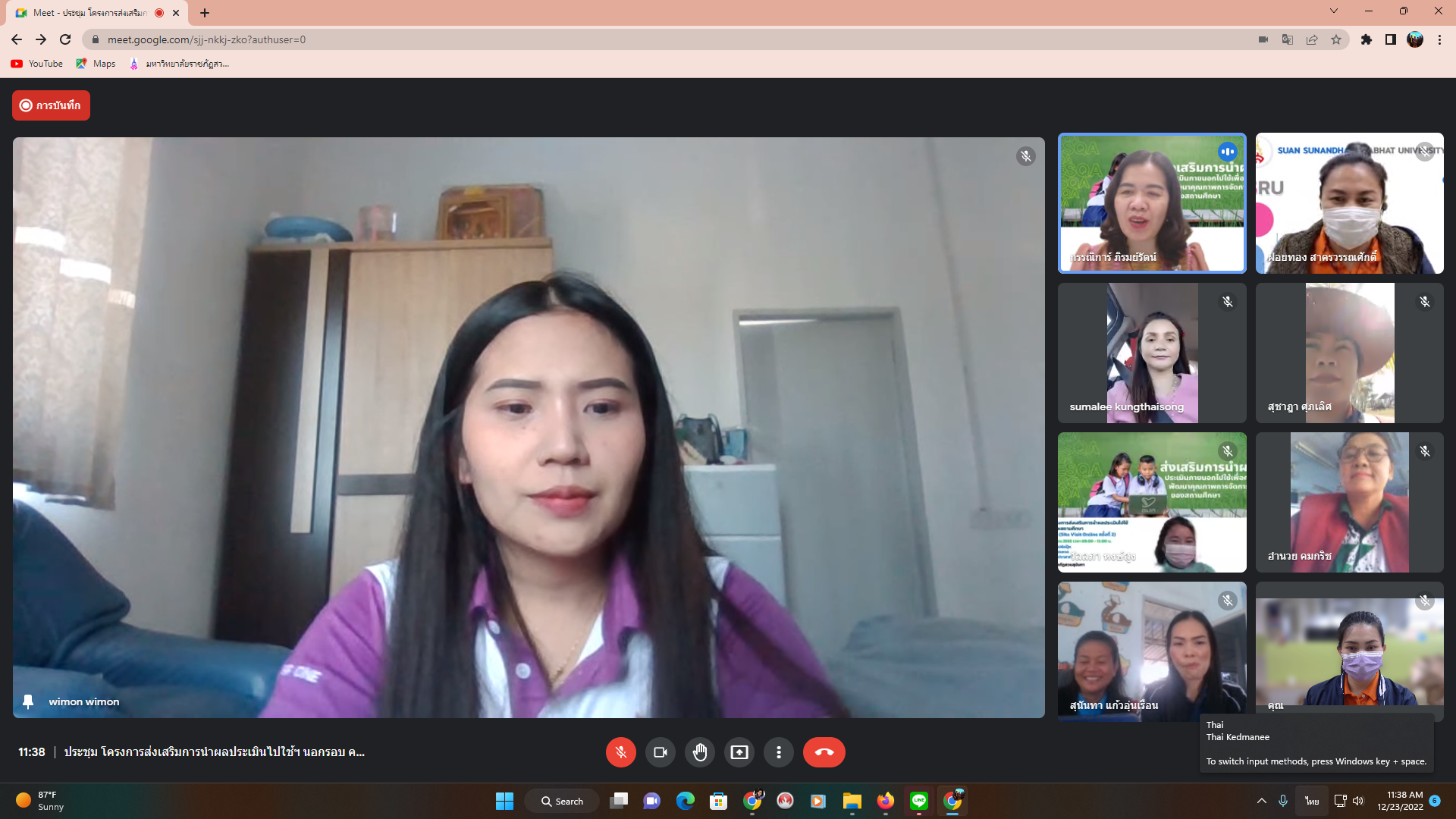The image size is (1456, 819).
Task: Click the translate page icon
Action: point(1287,39)
